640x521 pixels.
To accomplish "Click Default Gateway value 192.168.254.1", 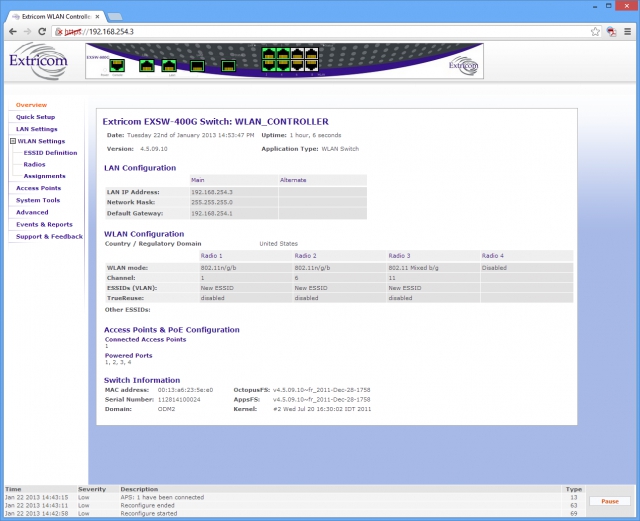I will tap(212, 213).
